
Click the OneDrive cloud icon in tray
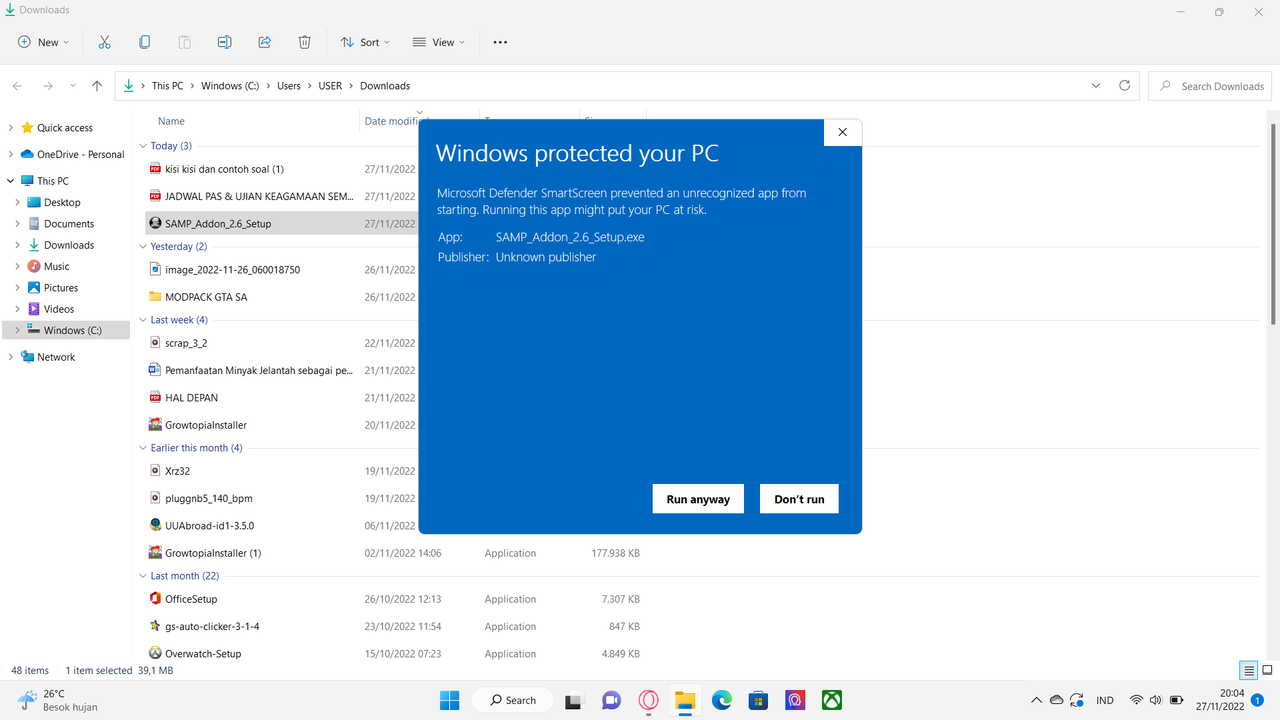pos(1056,700)
